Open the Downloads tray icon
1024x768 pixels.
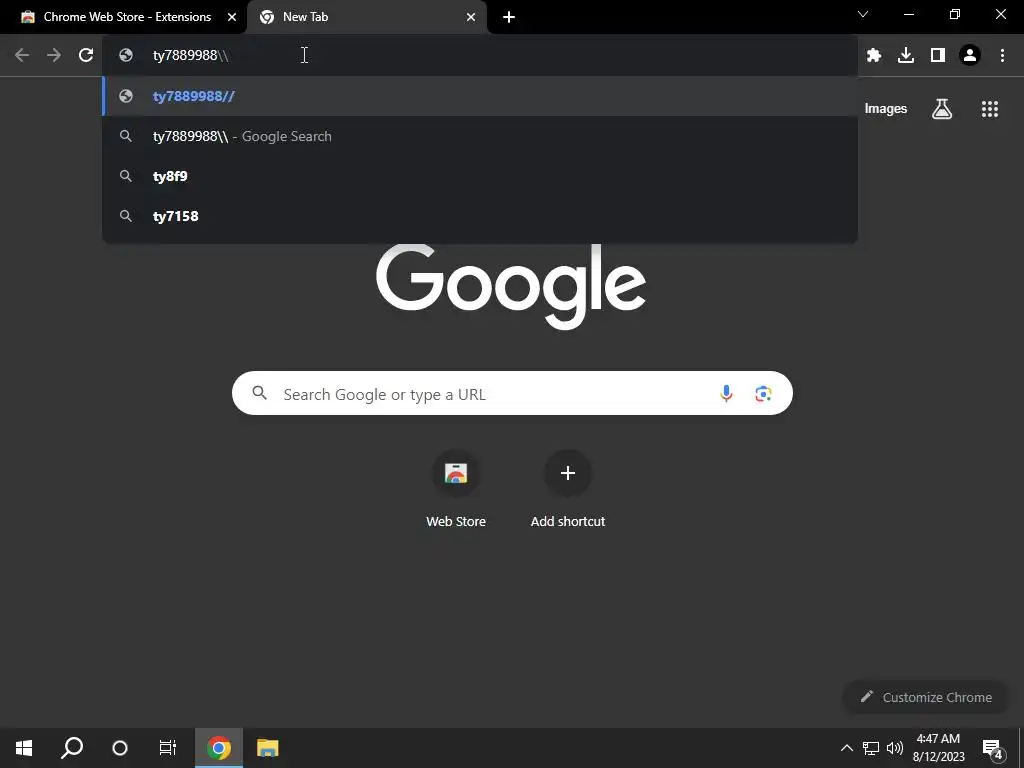[906, 55]
